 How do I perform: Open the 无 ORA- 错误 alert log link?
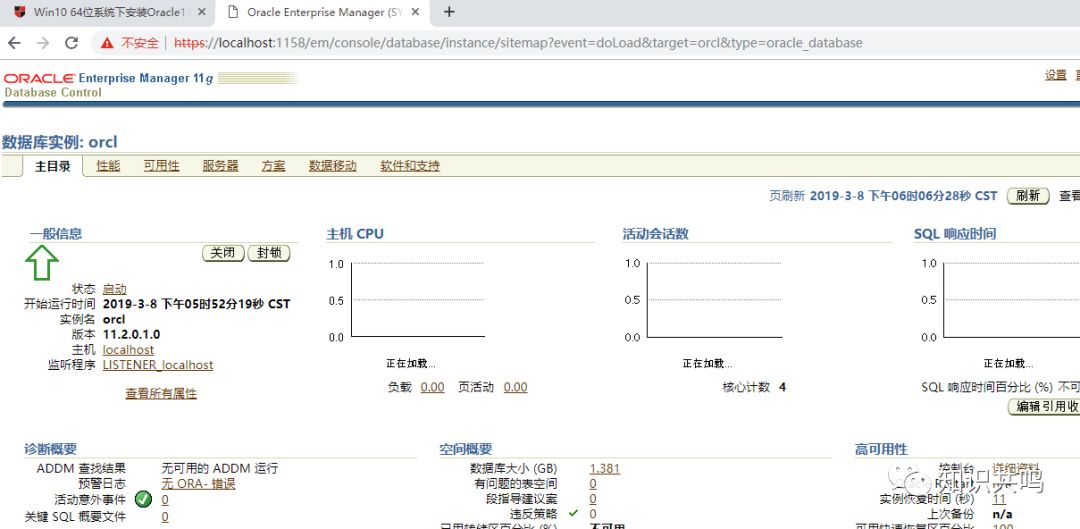[x=198, y=484]
